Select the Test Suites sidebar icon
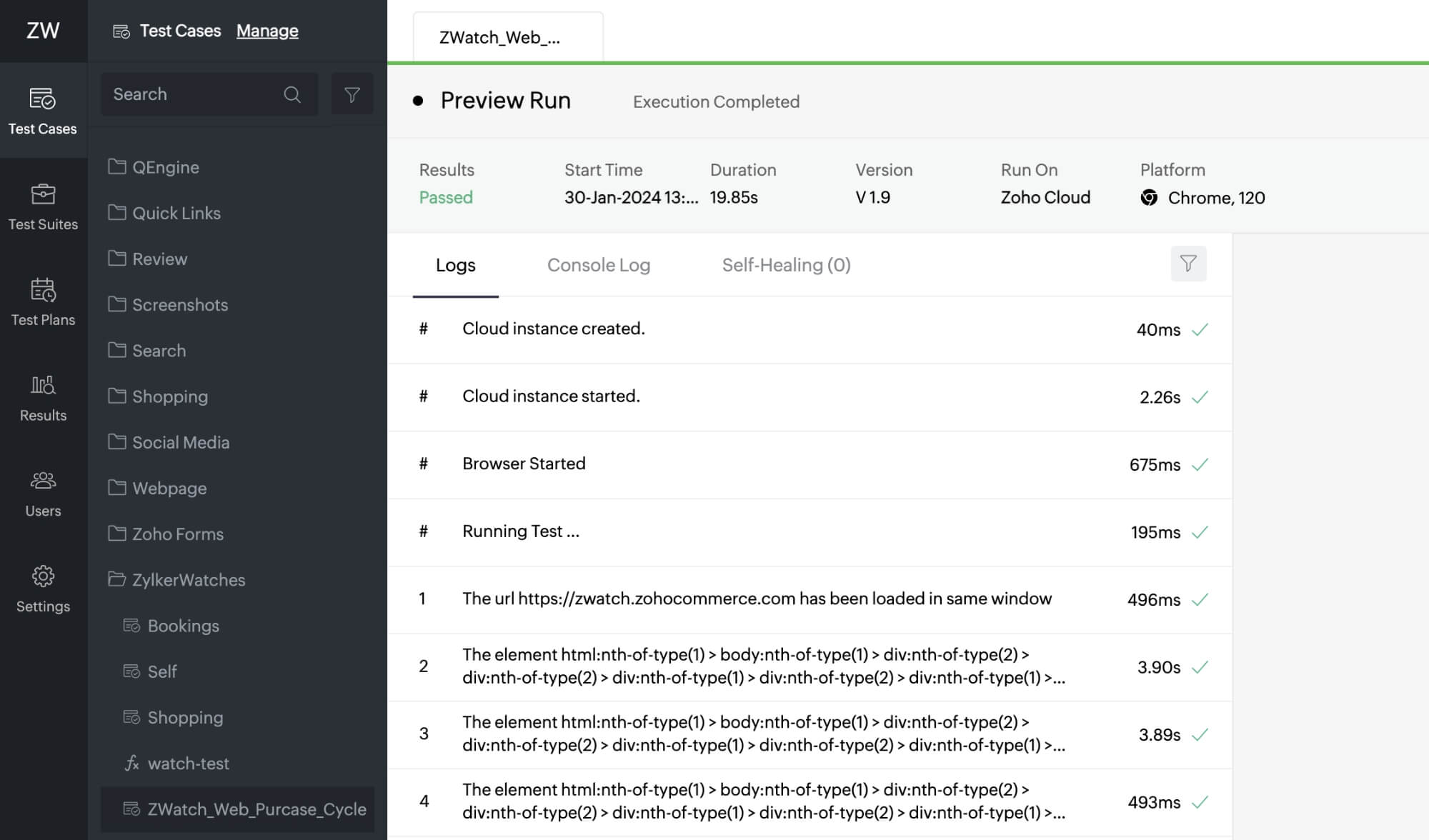Viewport: 1429px width, 840px height. tap(43, 195)
